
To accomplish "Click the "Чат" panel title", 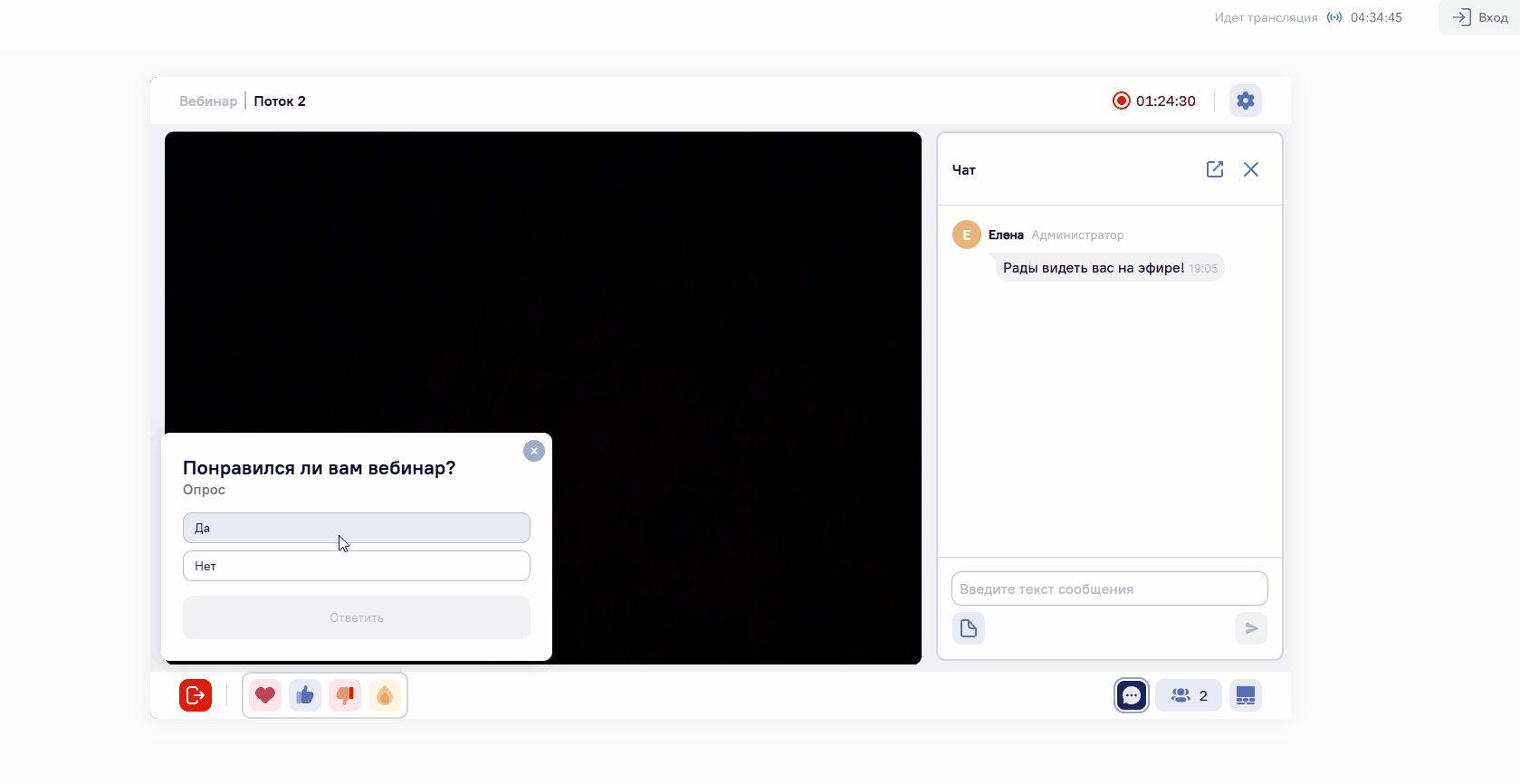I will (x=964, y=169).
